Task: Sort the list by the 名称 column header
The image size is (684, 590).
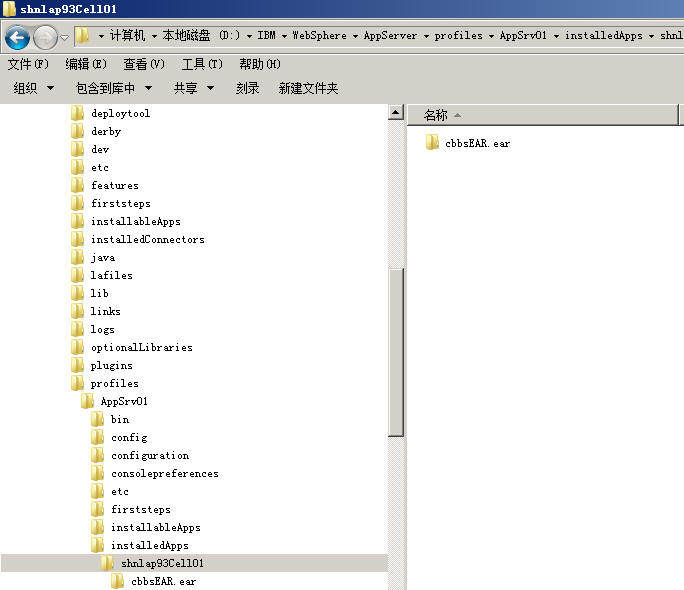Action: point(543,115)
